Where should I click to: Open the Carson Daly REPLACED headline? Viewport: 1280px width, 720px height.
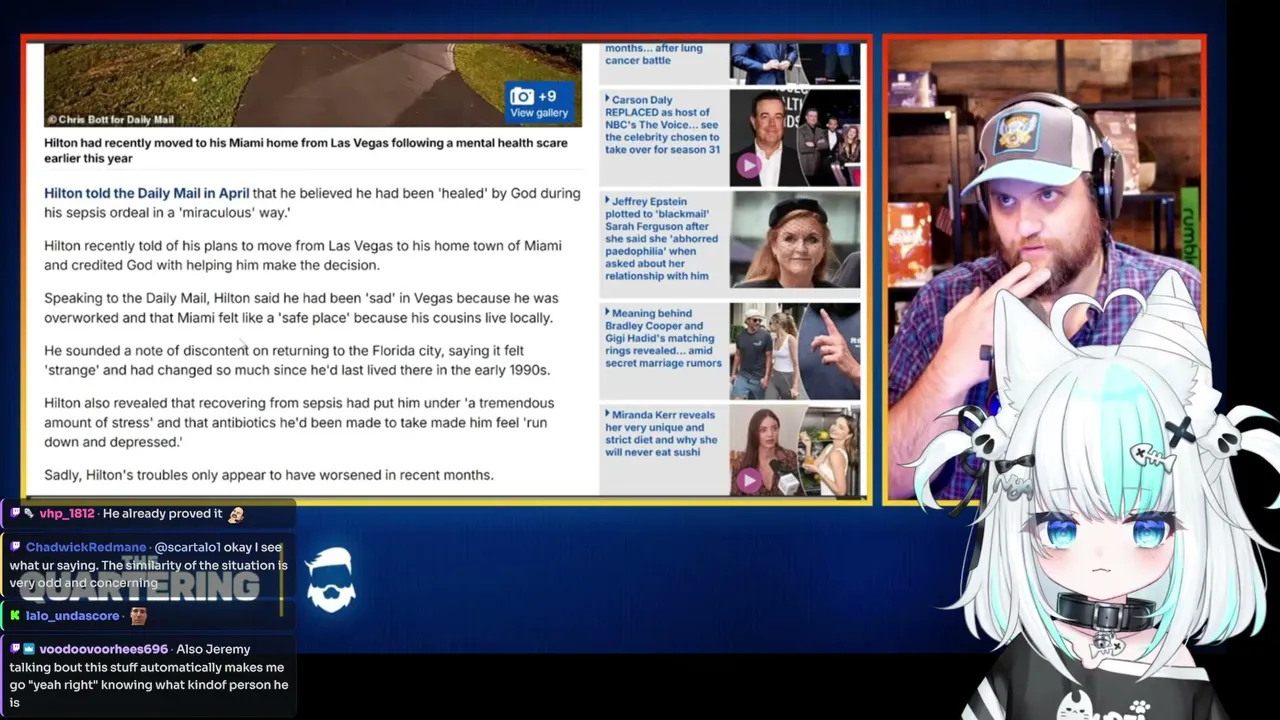[662, 125]
